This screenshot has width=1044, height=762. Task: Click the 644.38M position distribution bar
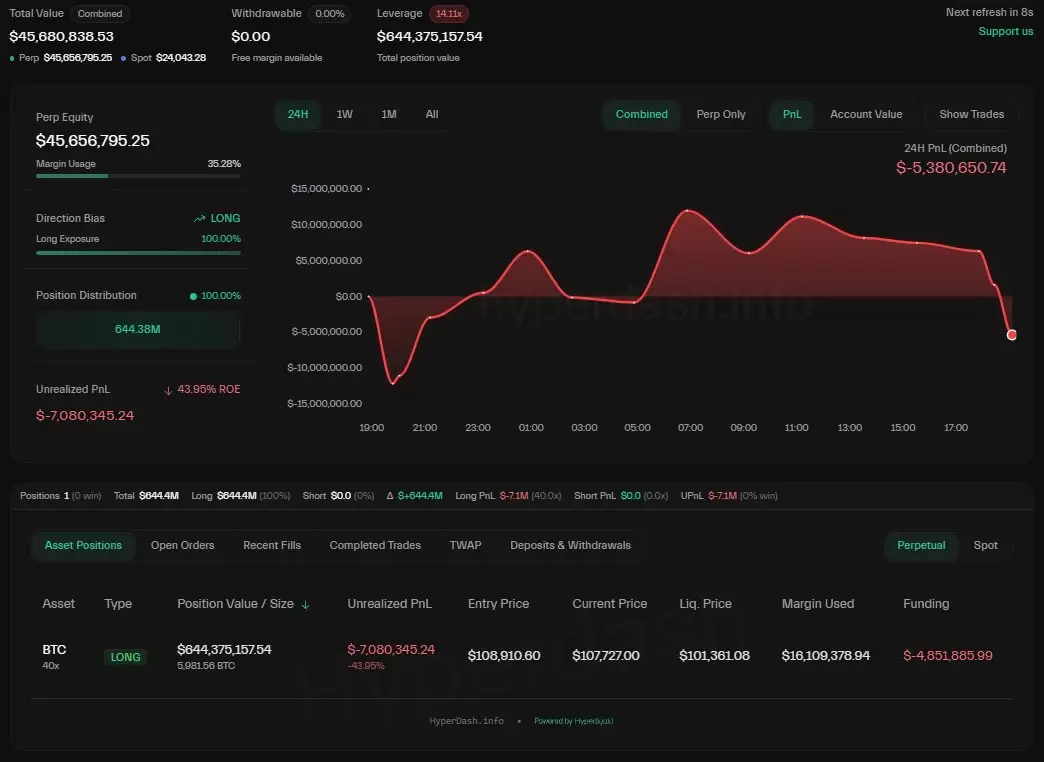138,329
